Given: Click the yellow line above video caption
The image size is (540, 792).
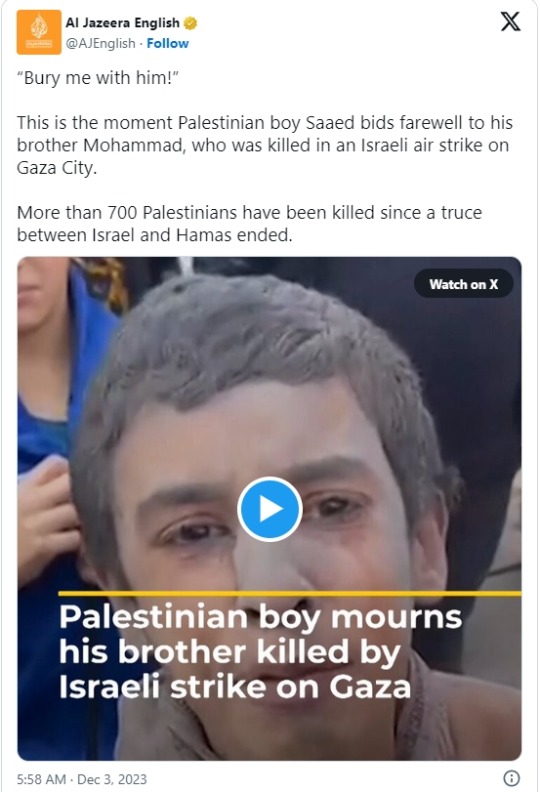Looking at the screenshot, I should tap(289, 593).
